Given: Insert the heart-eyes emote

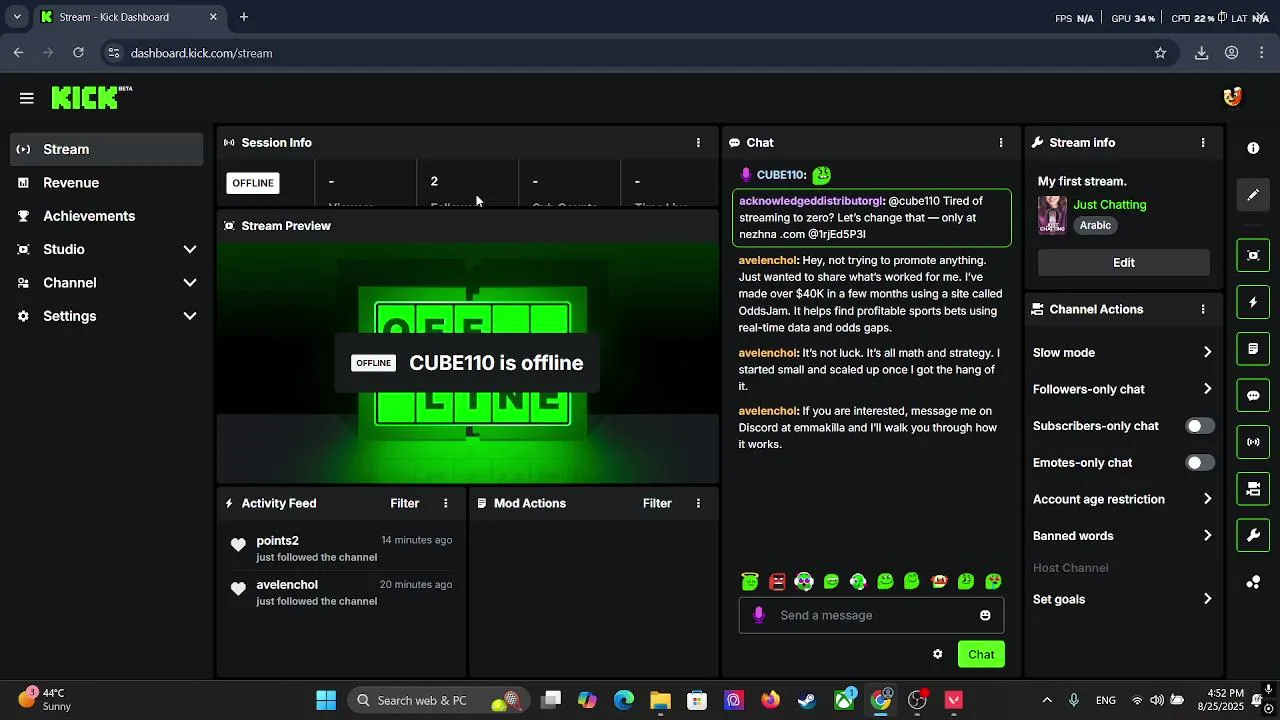Looking at the screenshot, I should pos(993,581).
